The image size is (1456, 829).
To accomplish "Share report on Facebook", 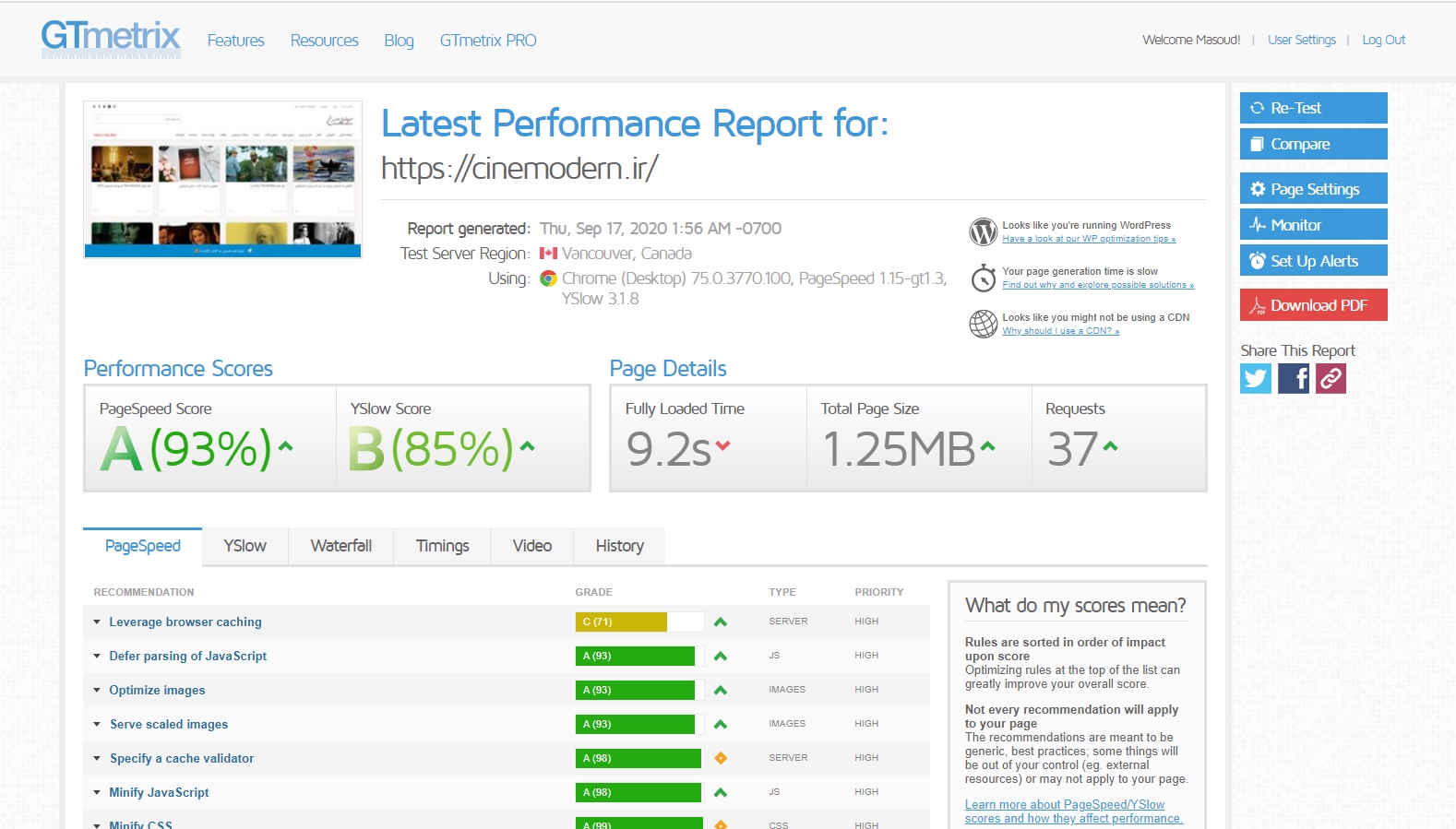I will (x=1294, y=378).
